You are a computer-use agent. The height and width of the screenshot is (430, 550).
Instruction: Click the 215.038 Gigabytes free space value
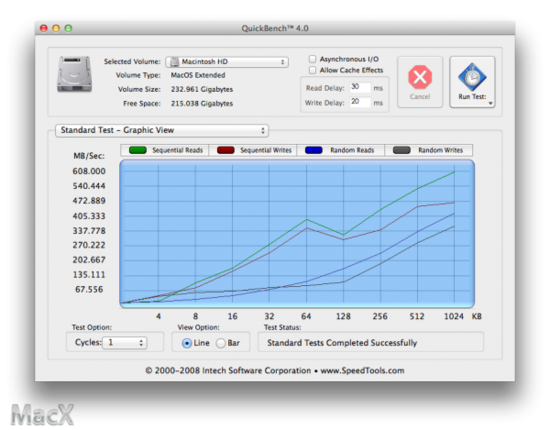click(202, 103)
